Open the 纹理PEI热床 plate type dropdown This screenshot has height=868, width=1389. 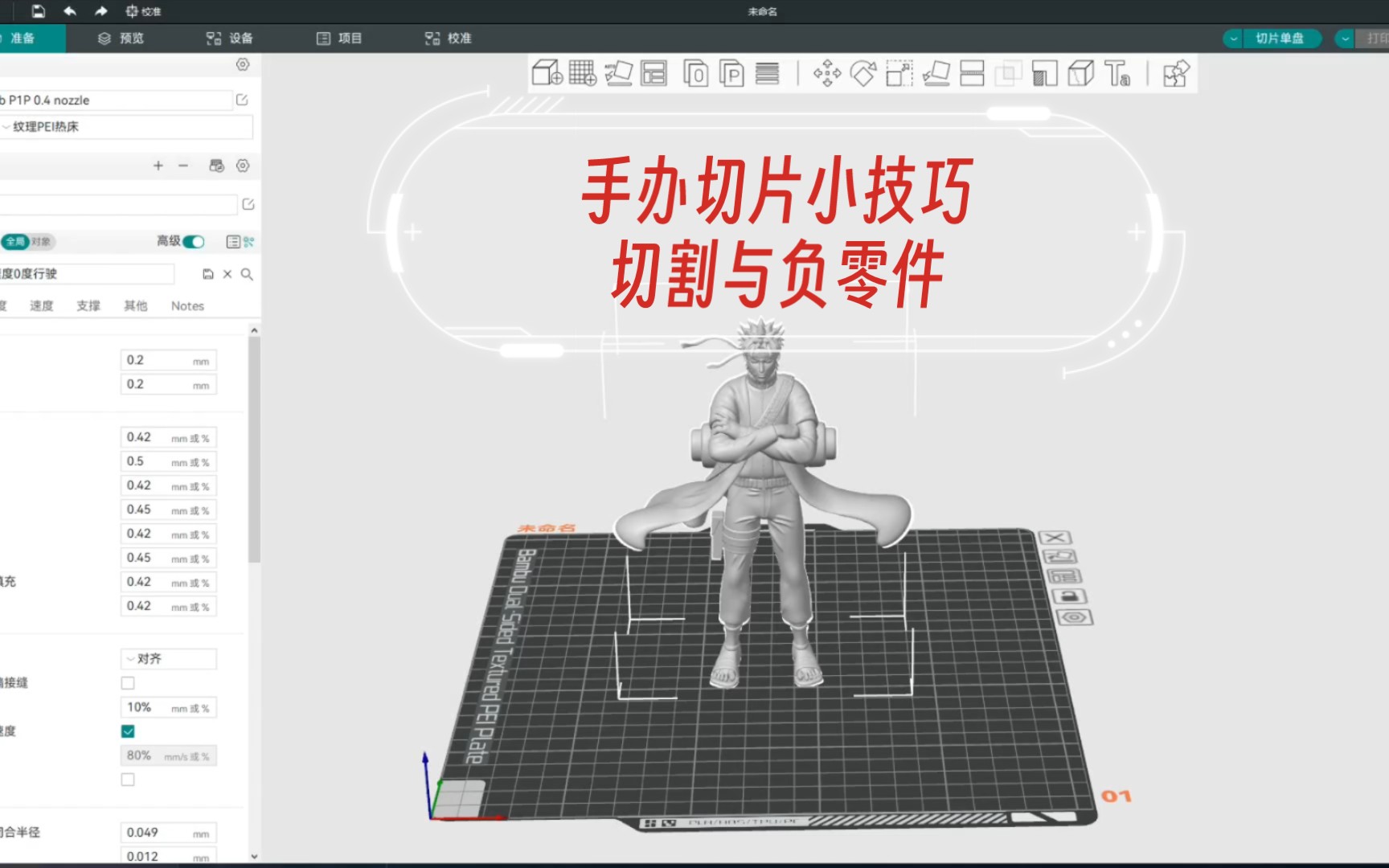pyautogui.click(x=126, y=127)
